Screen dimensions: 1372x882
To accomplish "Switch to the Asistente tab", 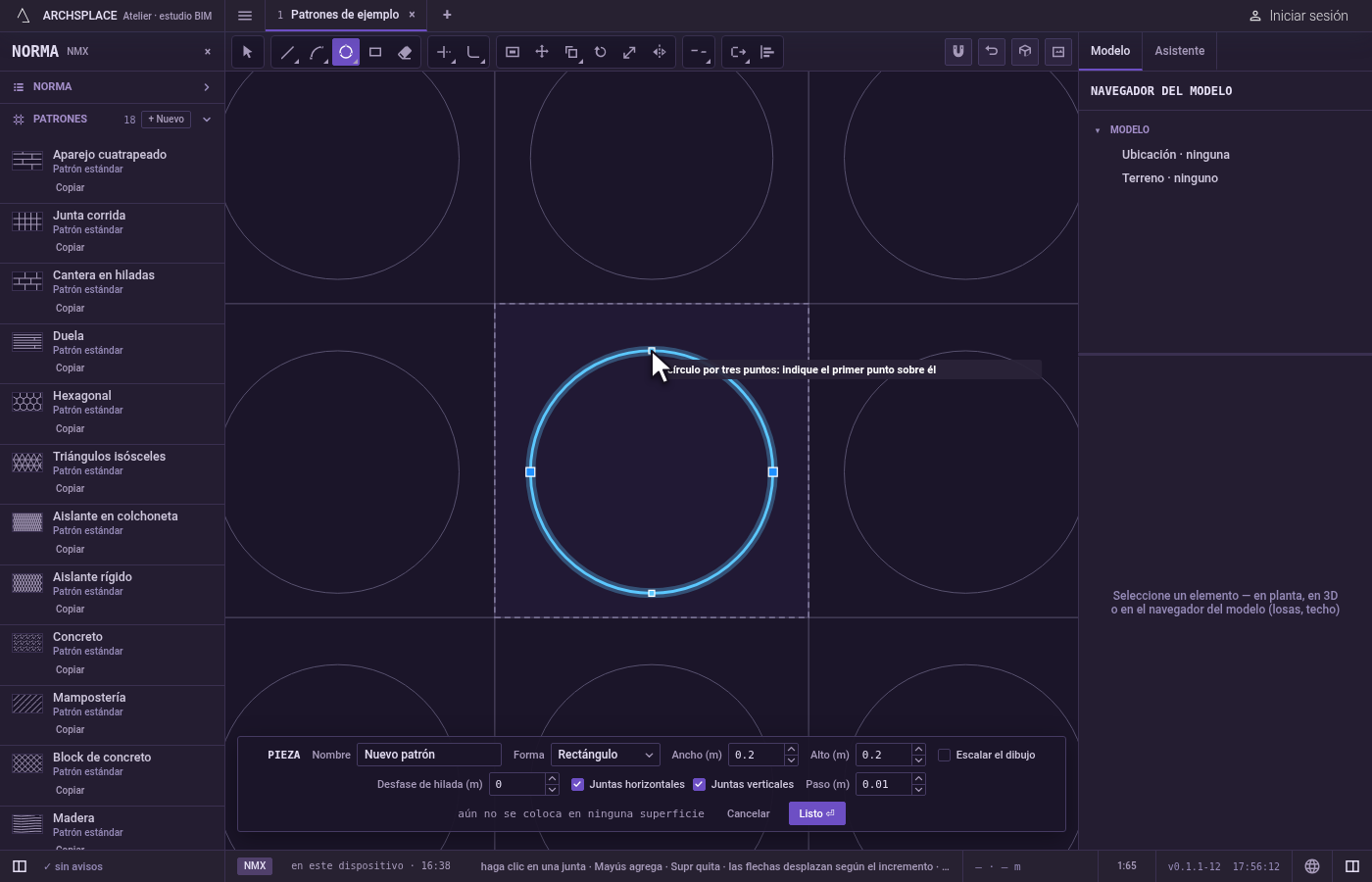I will pos(1179,51).
